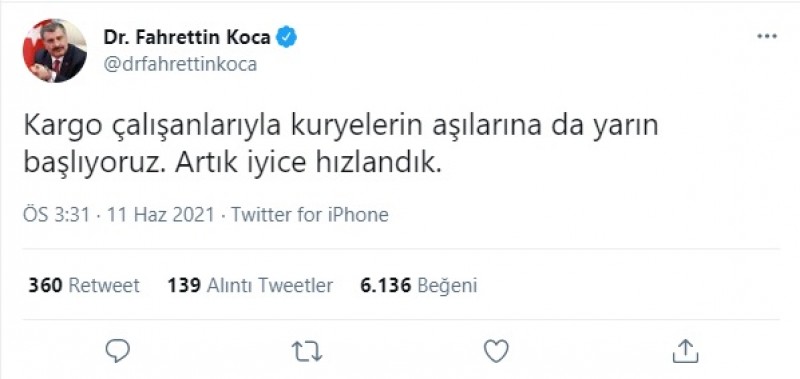Screen dimensions: 800x379
Task: View the 360 Retweet list
Action: [x=84, y=285]
